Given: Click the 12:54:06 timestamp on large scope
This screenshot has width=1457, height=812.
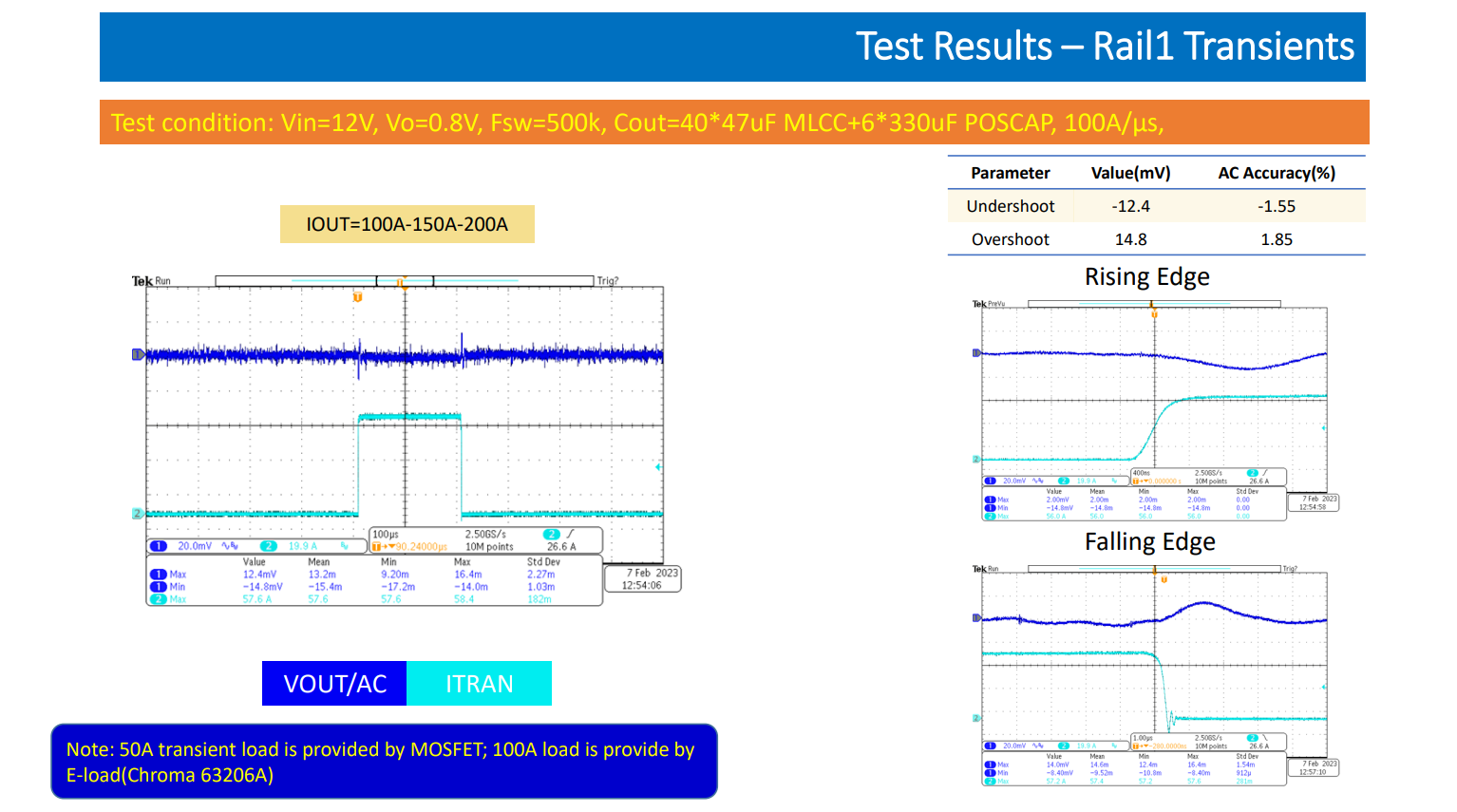Looking at the screenshot, I should 642,586.
